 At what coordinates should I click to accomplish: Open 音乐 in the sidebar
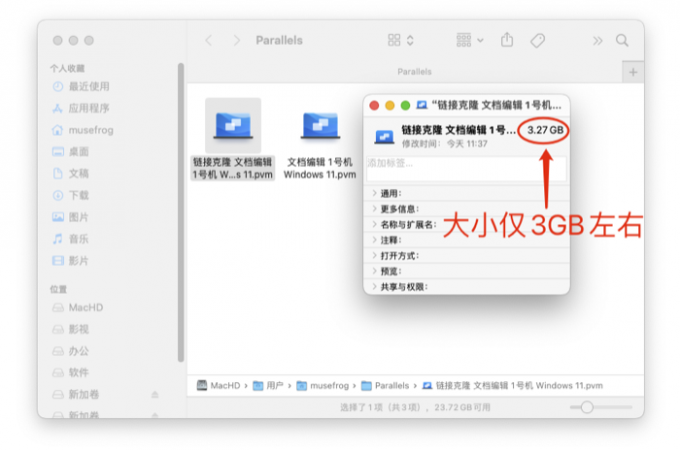[x=71, y=239]
